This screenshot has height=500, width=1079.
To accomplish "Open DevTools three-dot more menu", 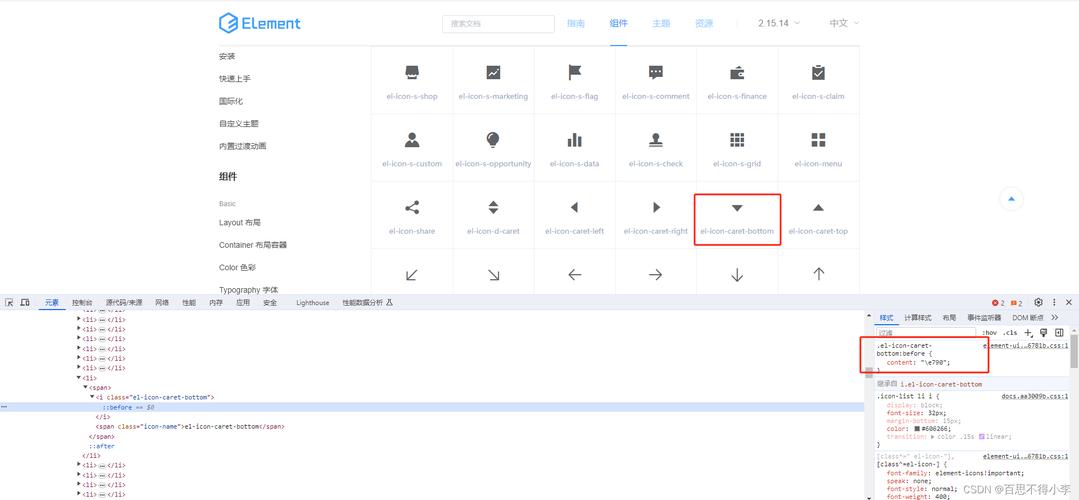I will pyautogui.click(x=1054, y=303).
